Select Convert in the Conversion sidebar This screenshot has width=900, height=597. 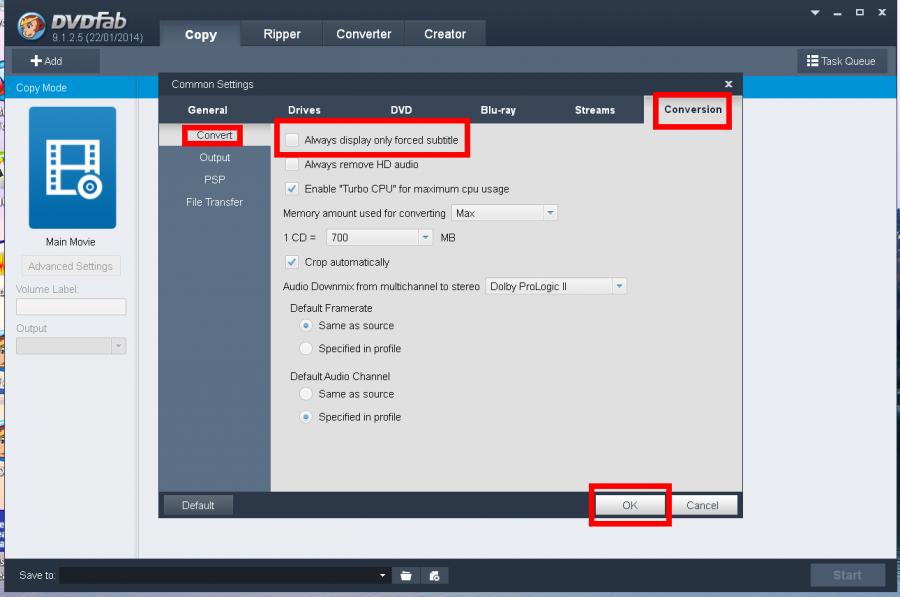[214, 135]
